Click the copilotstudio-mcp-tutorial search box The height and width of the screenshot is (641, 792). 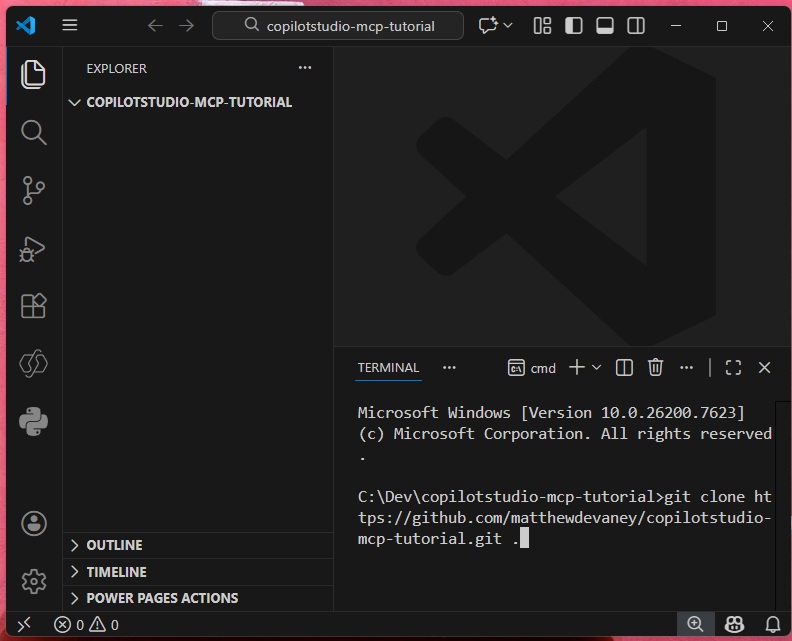[x=338, y=26]
